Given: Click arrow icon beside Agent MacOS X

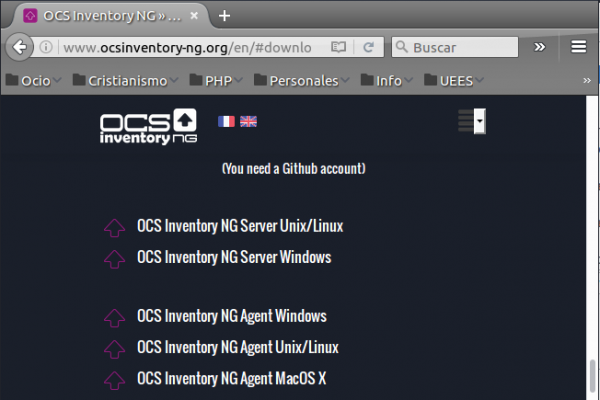Looking at the screenshot, I should tap(114, 380).
